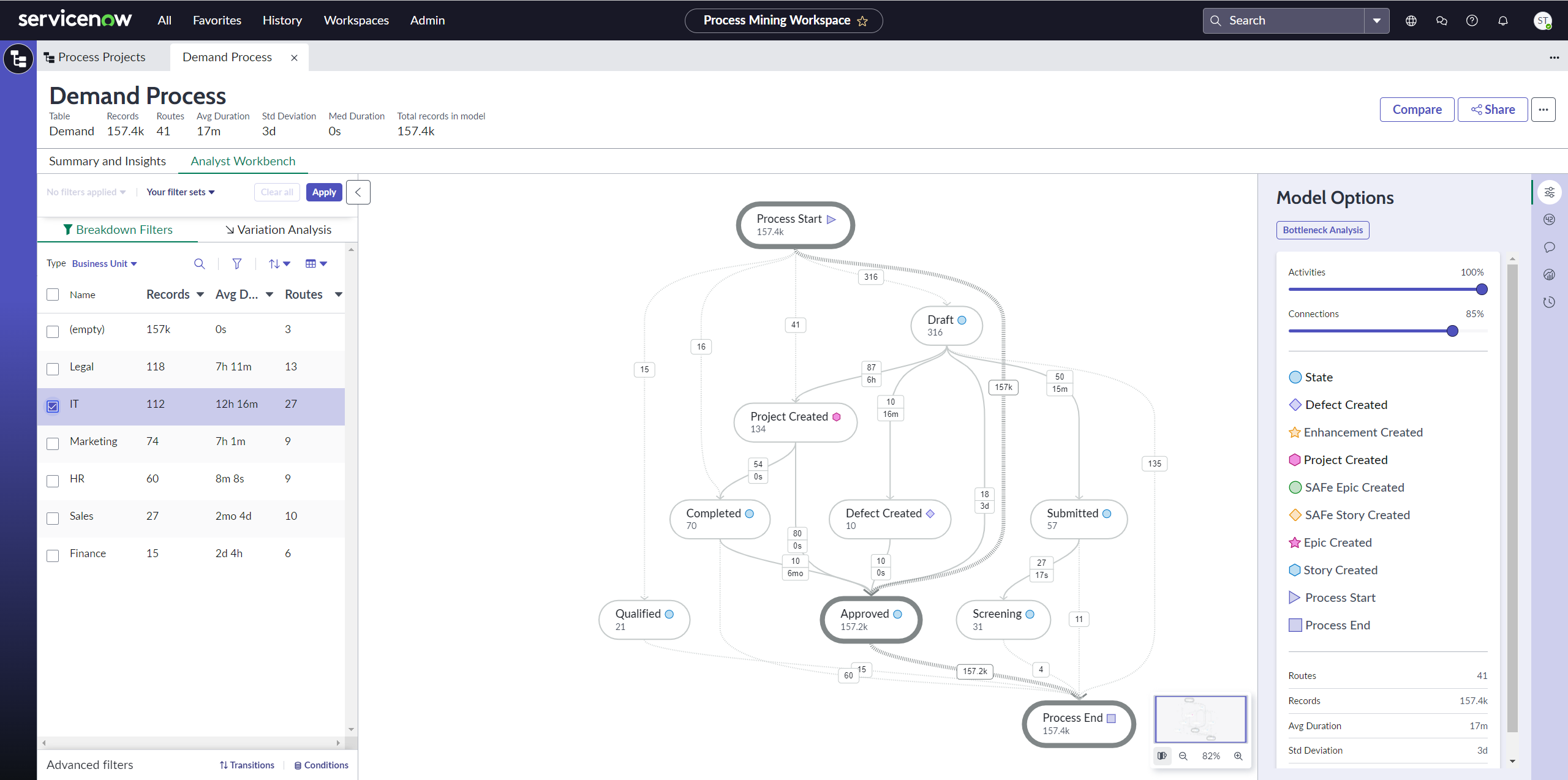
Task: Click the Compare button
Action: [x=1416, y=110]
